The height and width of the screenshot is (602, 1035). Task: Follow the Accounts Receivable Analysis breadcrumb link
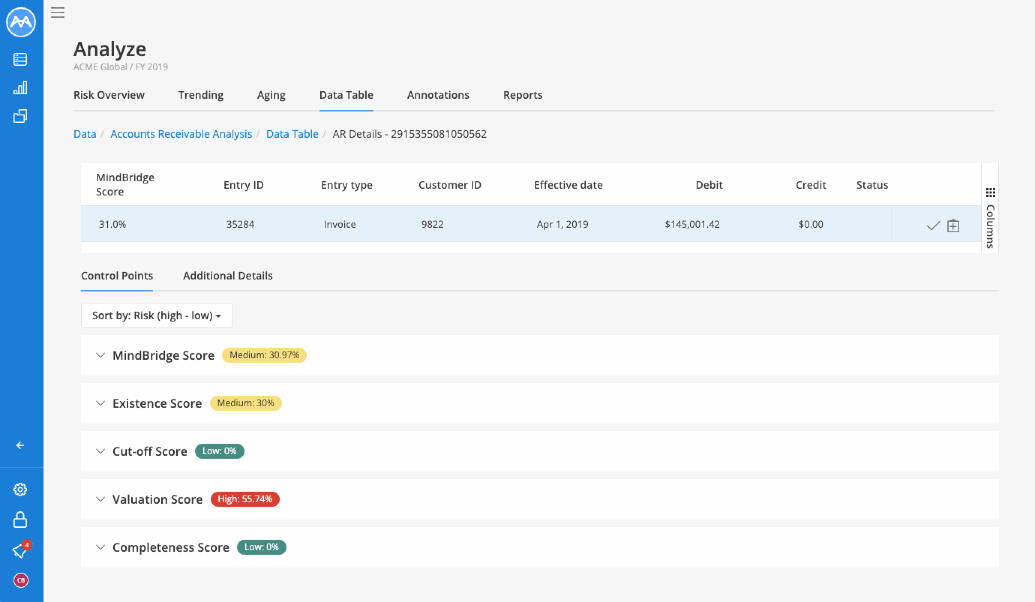(181, 134)
